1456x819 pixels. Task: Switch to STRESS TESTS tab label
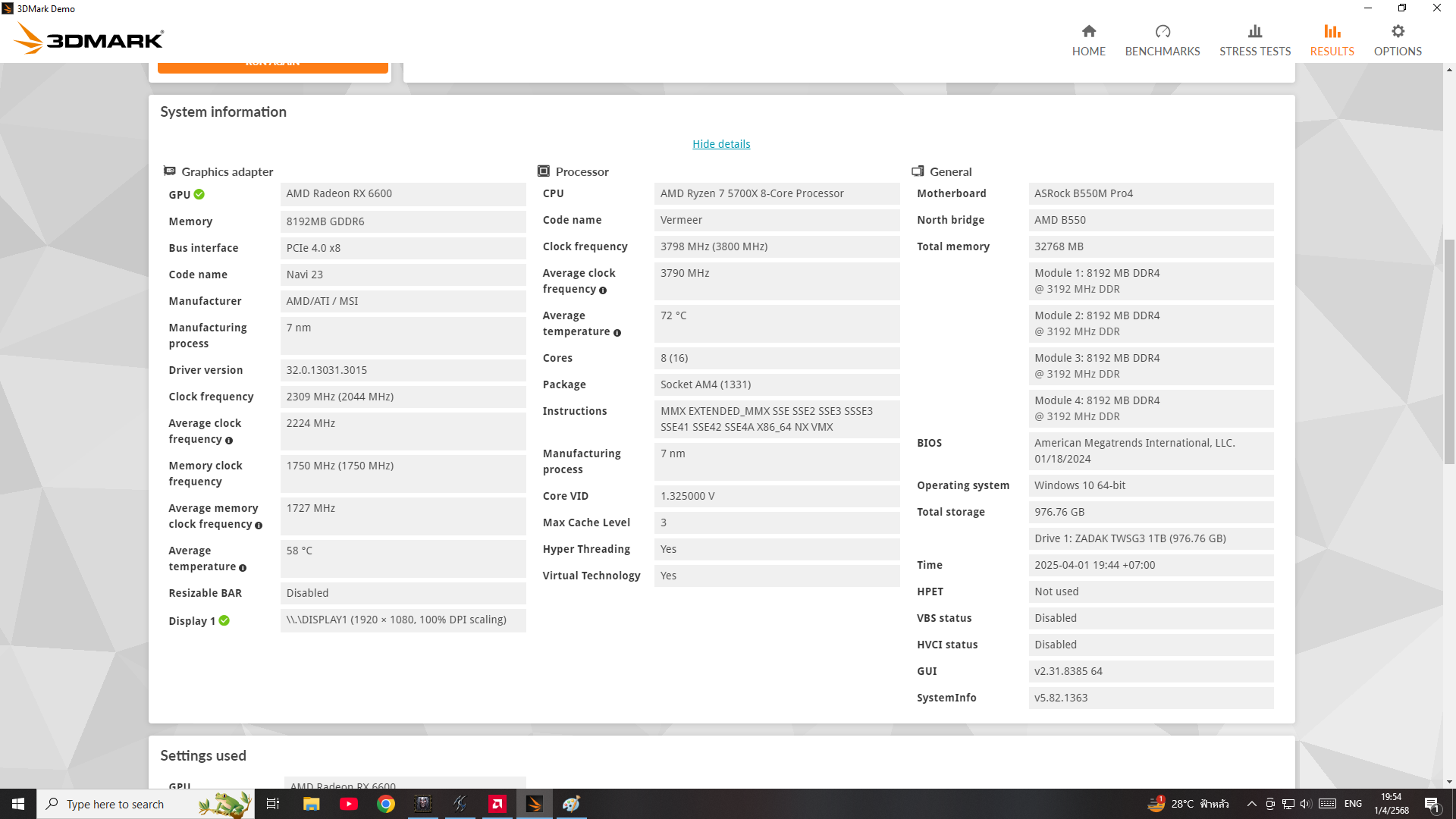tap(1255, 52)
